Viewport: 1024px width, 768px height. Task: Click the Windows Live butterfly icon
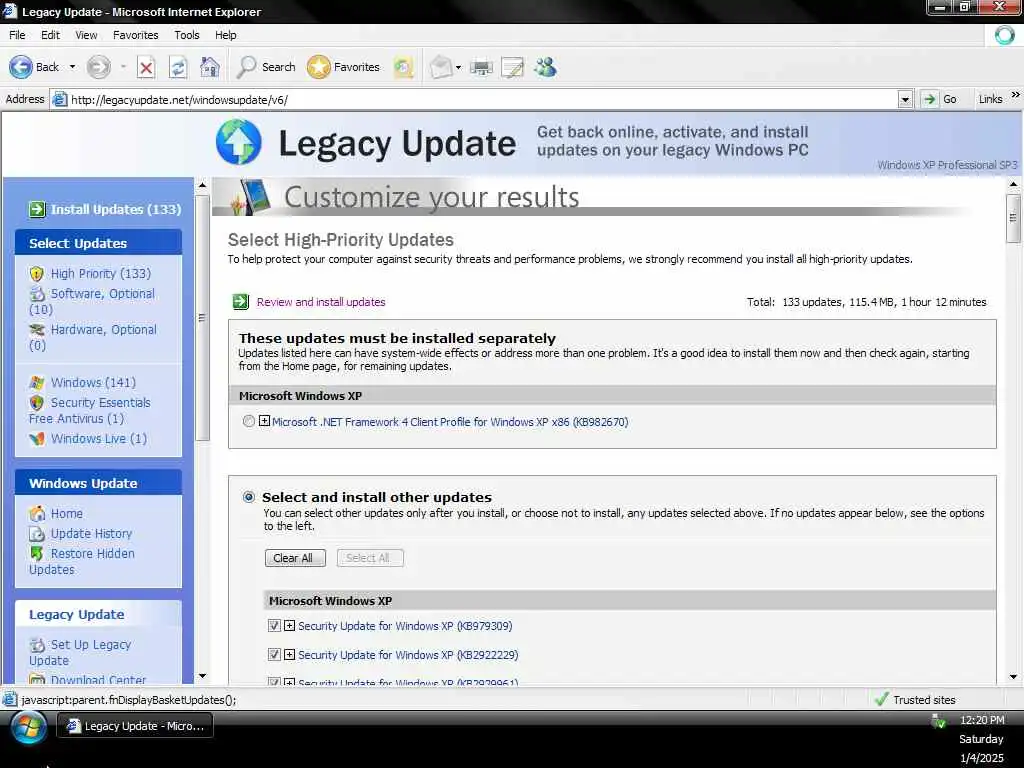coord(37,439)
